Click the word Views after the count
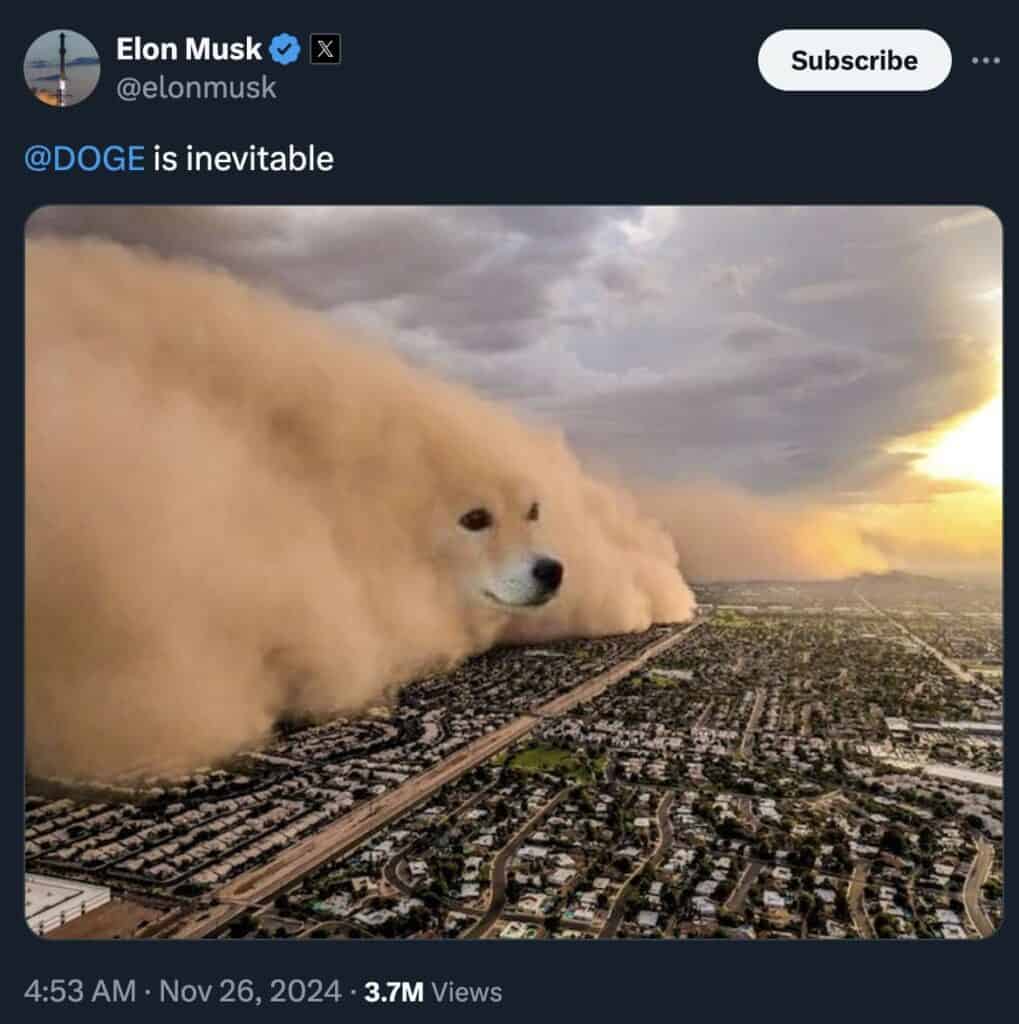 pyautogui.click(x=467, y=992)
